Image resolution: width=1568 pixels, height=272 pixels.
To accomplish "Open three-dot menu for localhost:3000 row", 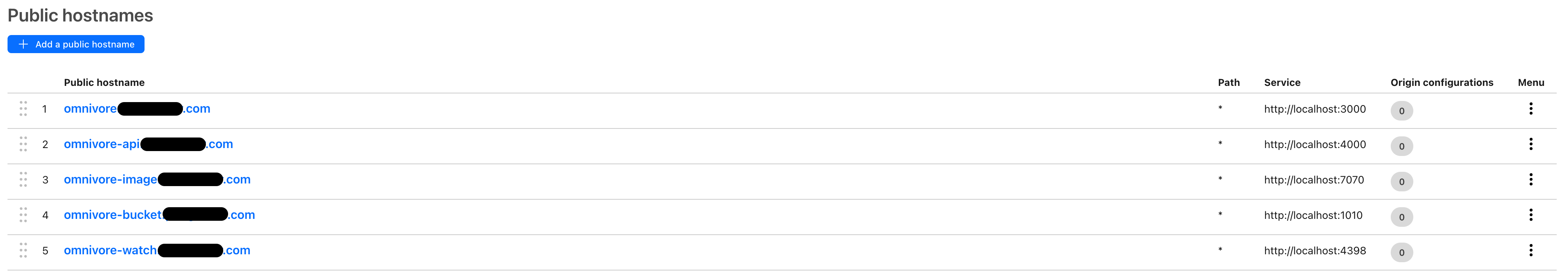I will point(1530,109).
